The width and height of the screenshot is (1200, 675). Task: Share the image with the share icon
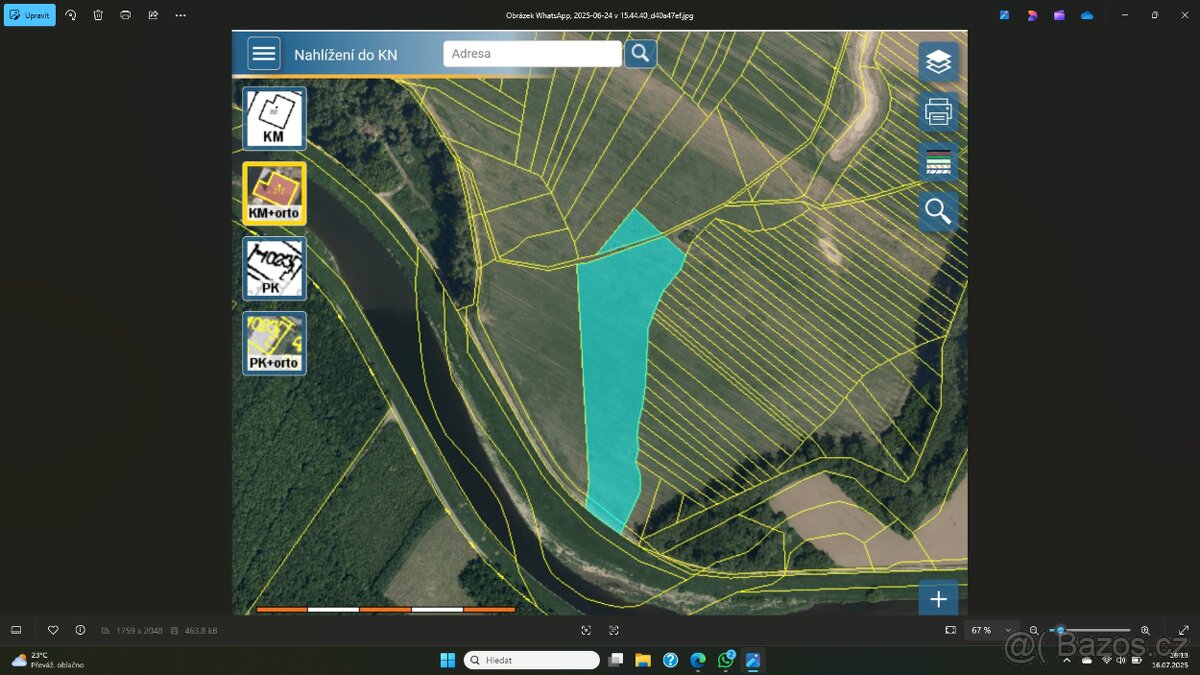tap(153, 15)
